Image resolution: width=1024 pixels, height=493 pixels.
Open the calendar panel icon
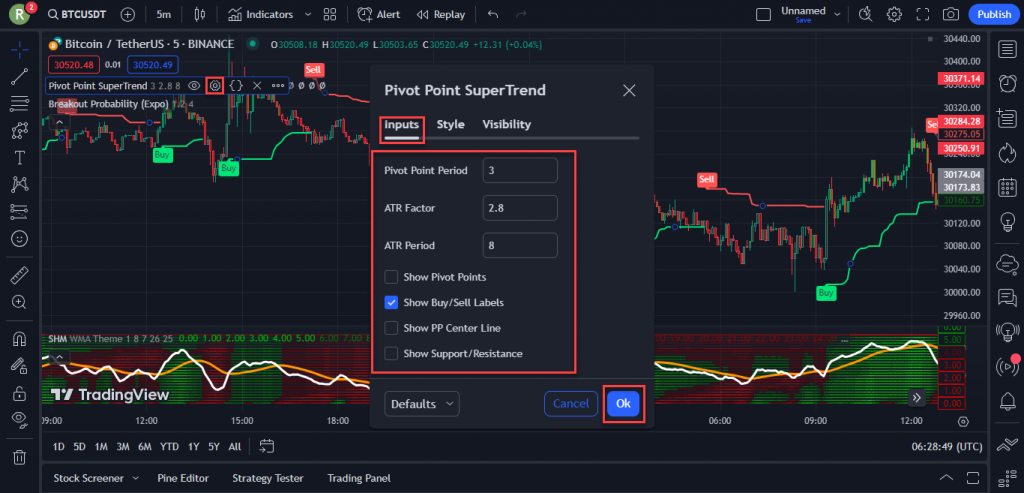click(x=1008, y=188)
